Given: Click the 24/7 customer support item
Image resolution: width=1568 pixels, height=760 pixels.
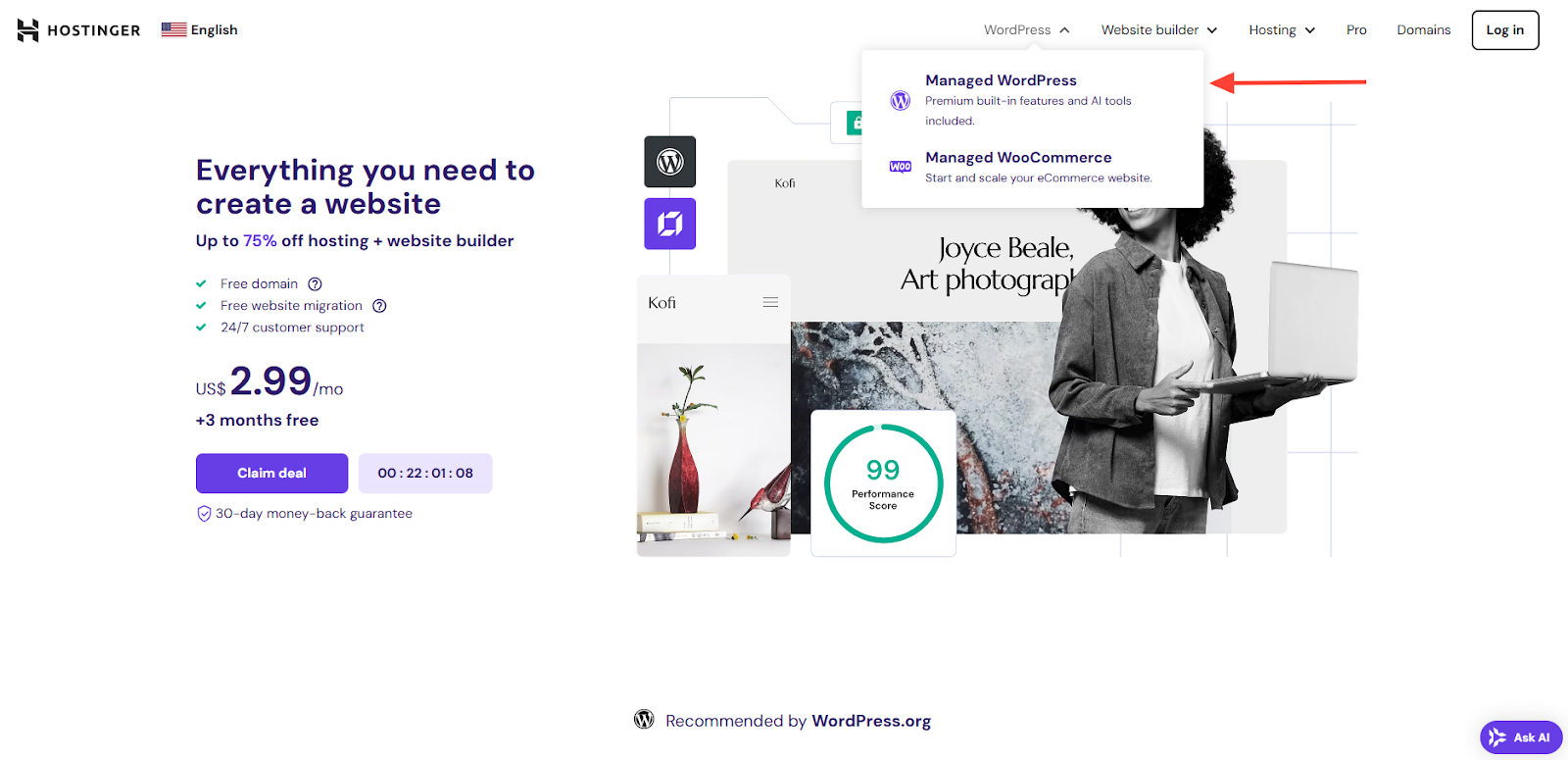Looking at the screenshot, I should click(292, 328).
